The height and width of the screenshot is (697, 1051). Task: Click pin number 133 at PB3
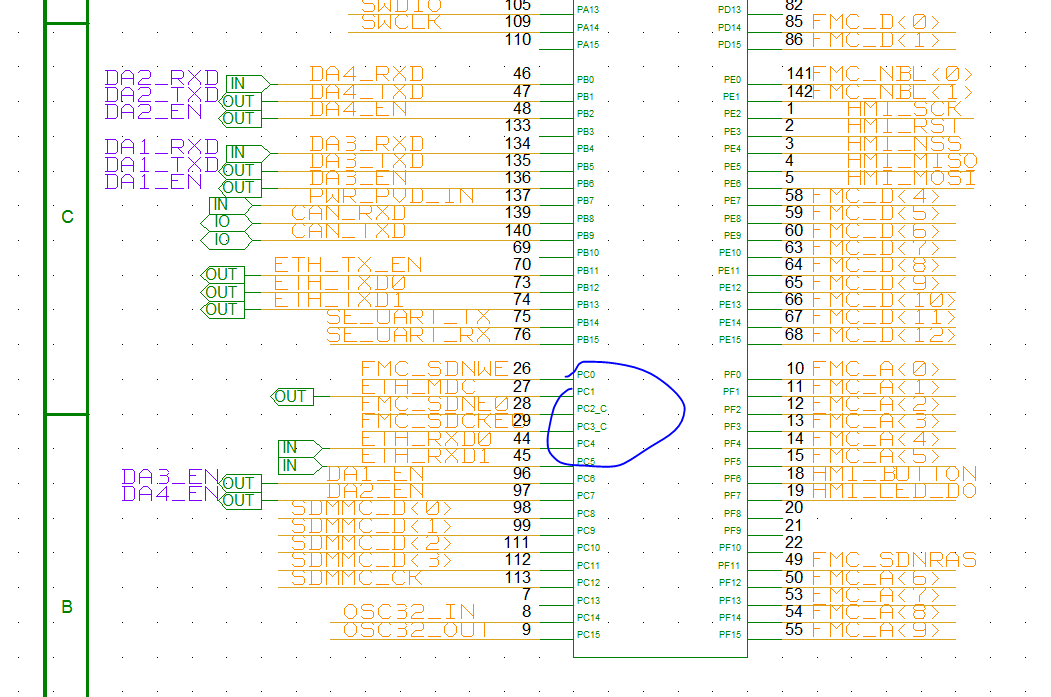[518, 125]
